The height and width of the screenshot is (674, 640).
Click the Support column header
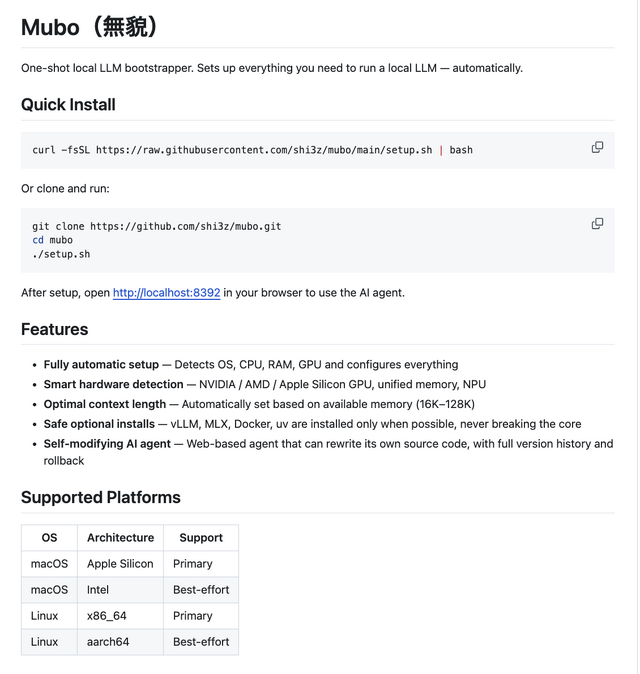point(201,538)
